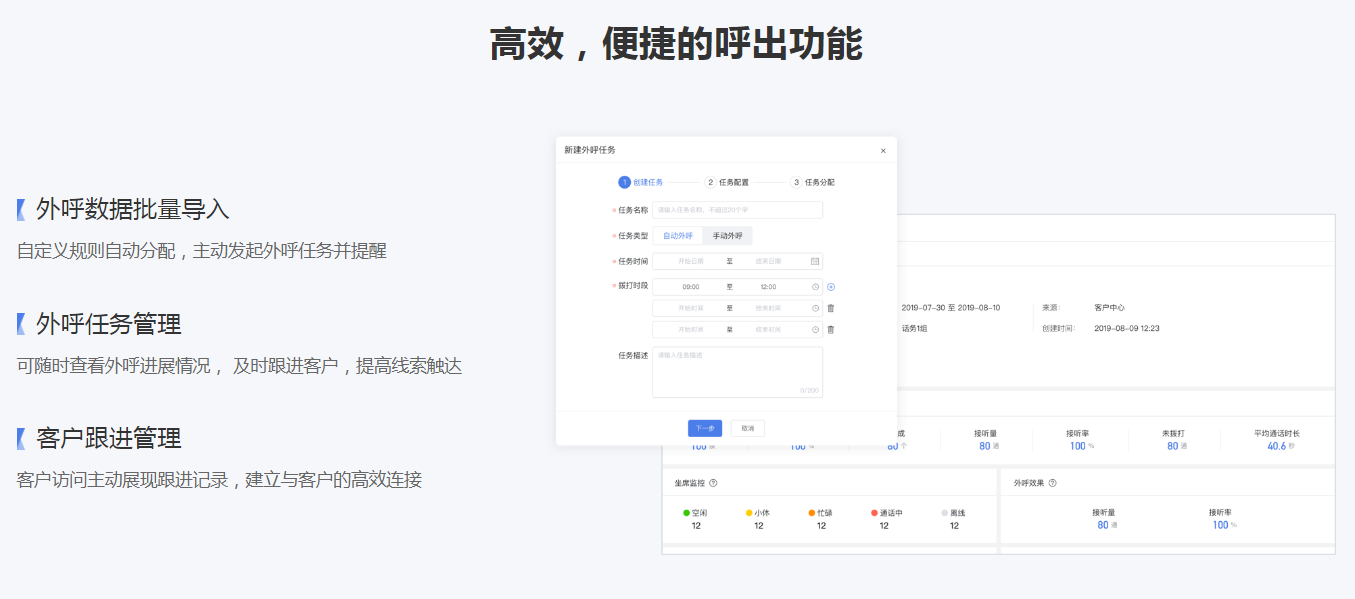Click the calendar icon in 任务时间 field
The image size is (1355, 599).
click(x=815, y=261)
